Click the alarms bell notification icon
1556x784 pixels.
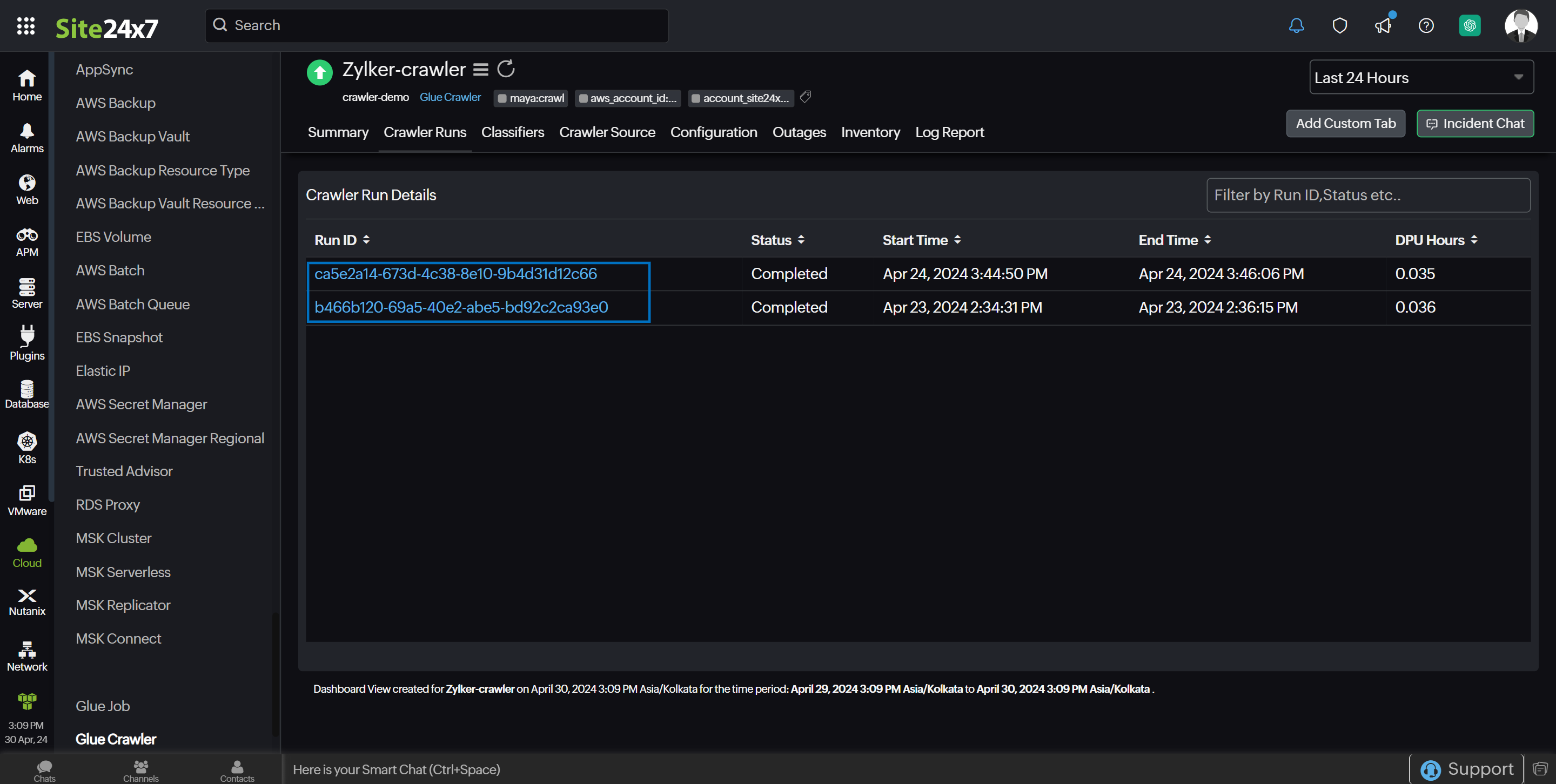(1296, 25)
